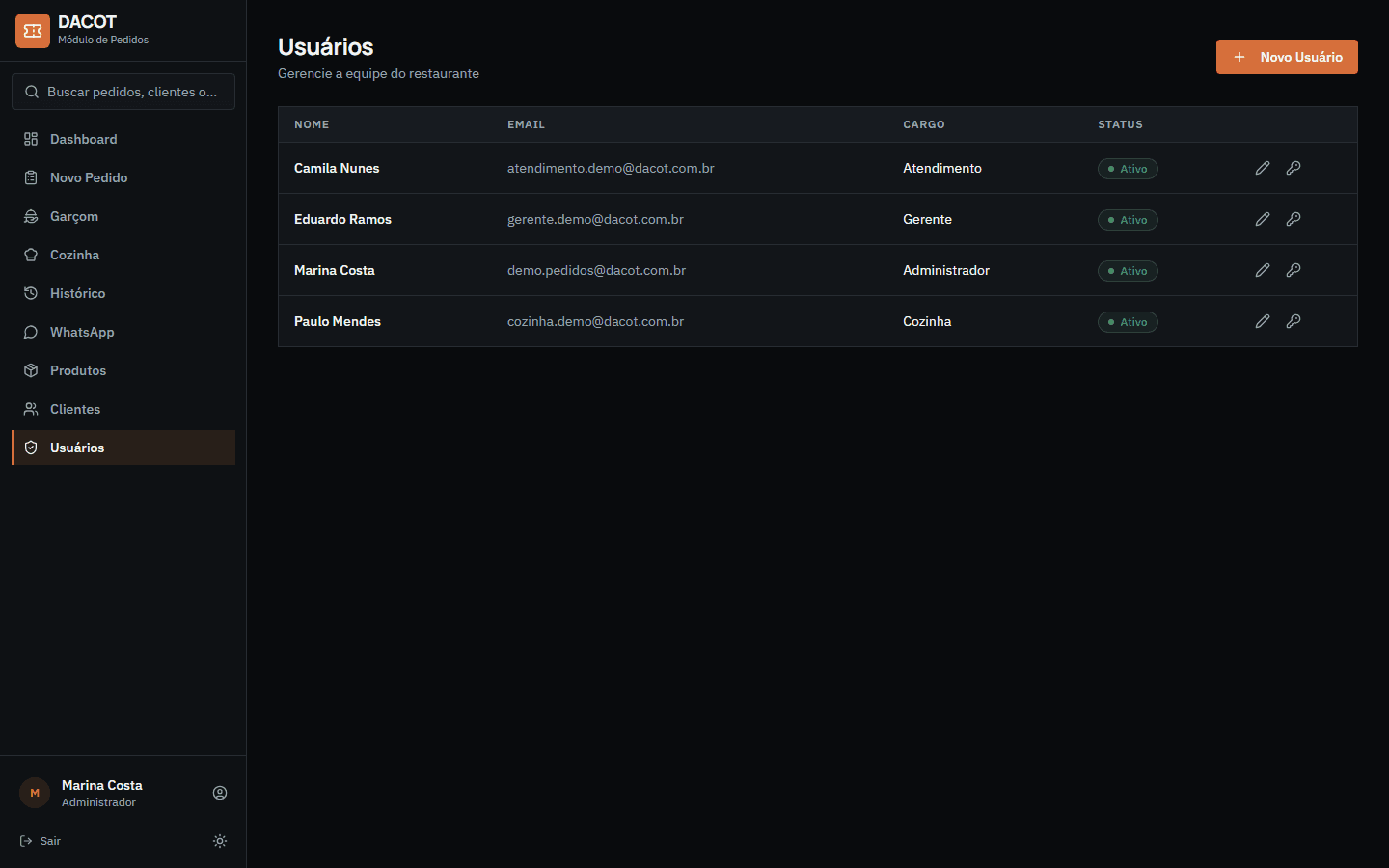Viewport: 1389px width, 868px height.
Task: Click the Ativo status badge for Camila Nunes
Action: point(1128,169)
